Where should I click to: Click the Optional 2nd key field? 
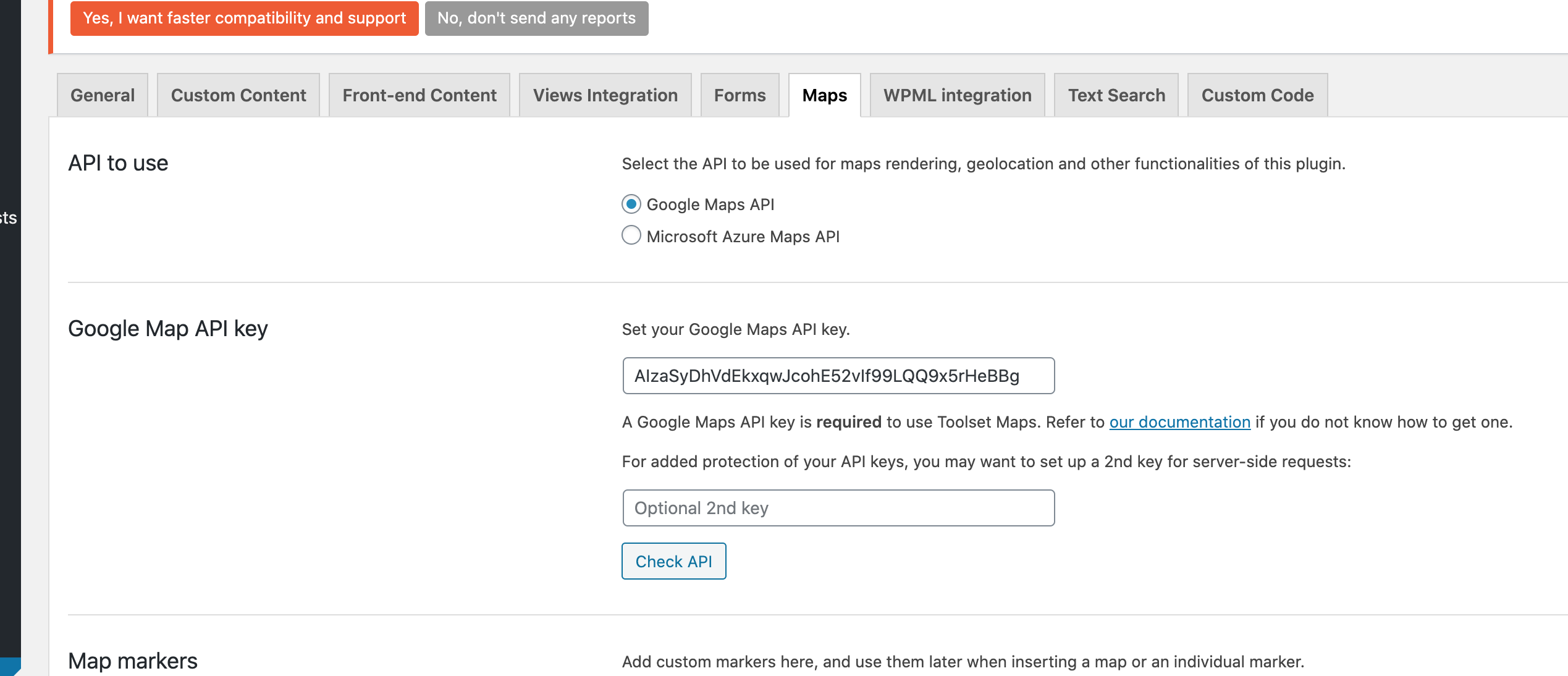click(838, 508)
